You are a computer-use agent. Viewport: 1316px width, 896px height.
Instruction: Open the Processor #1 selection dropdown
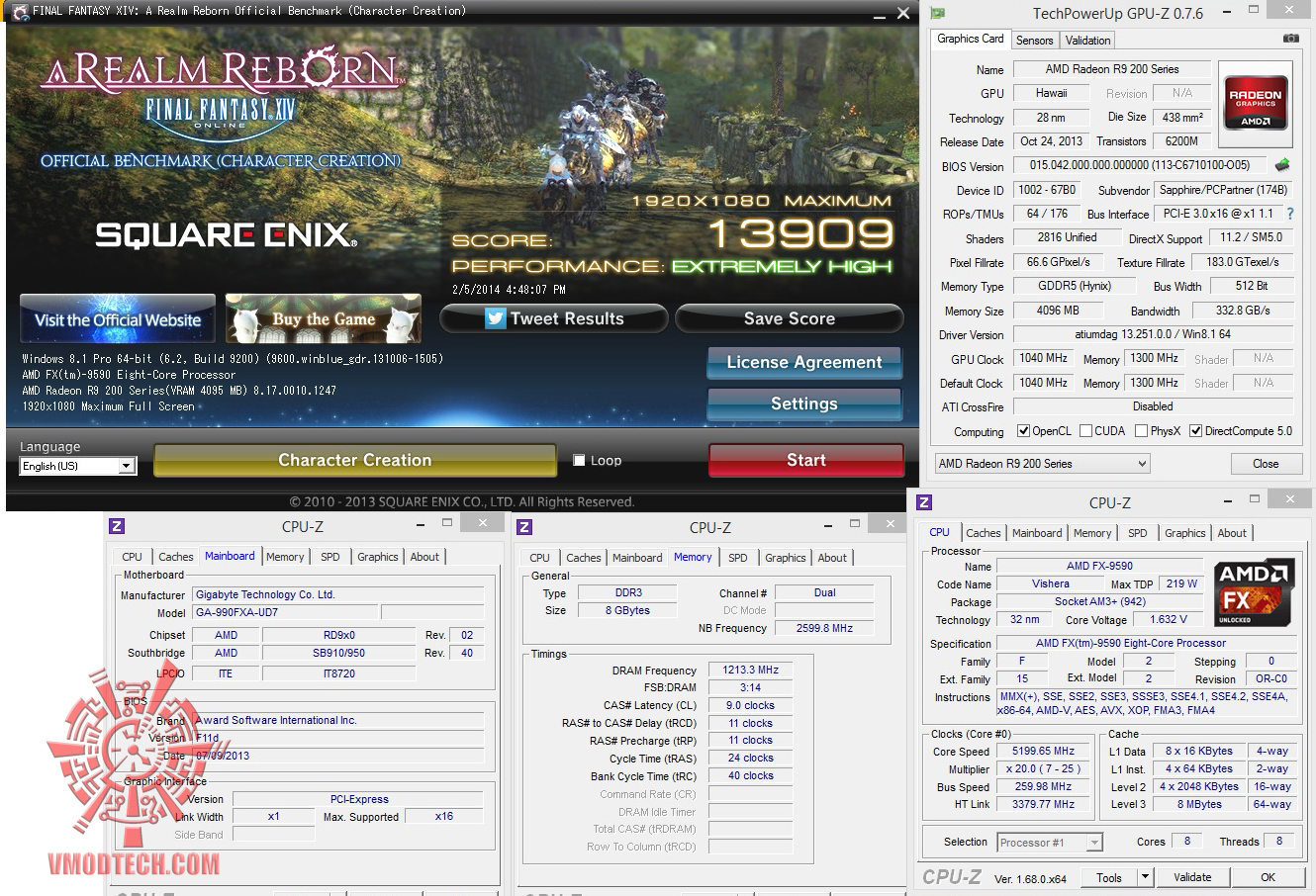pyautogui.click(x=1049, y=843)
